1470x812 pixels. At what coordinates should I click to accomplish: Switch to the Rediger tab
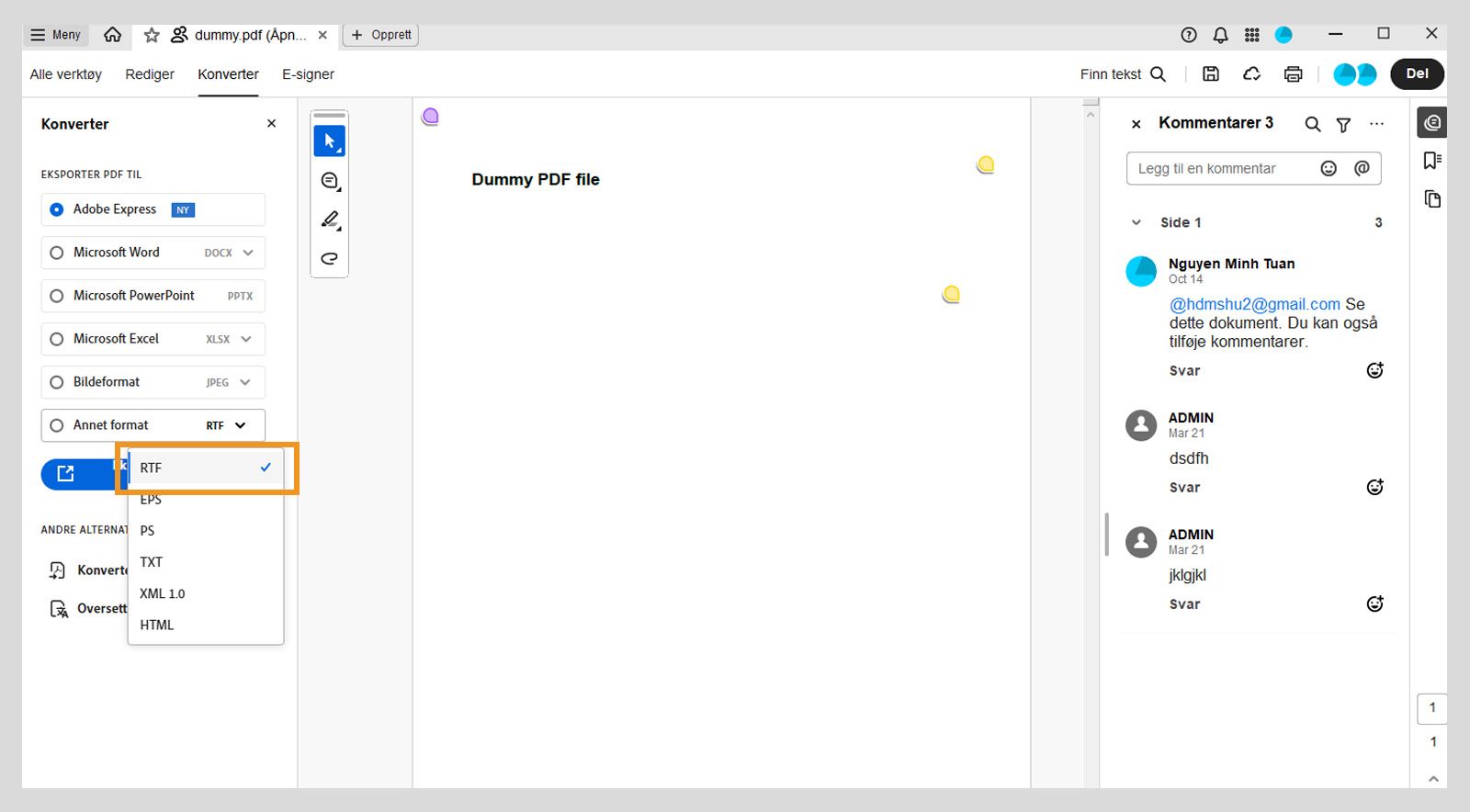tap(150, 74)
